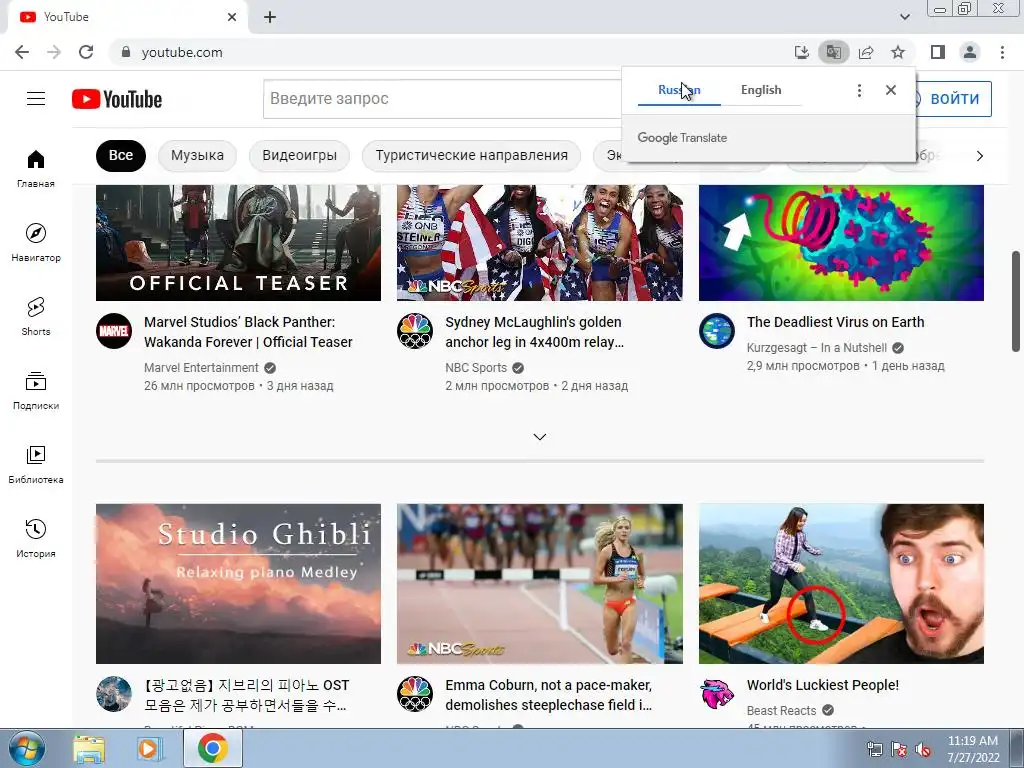Open the browser side panel icon

pyautogui.click(x=938, y=52)
